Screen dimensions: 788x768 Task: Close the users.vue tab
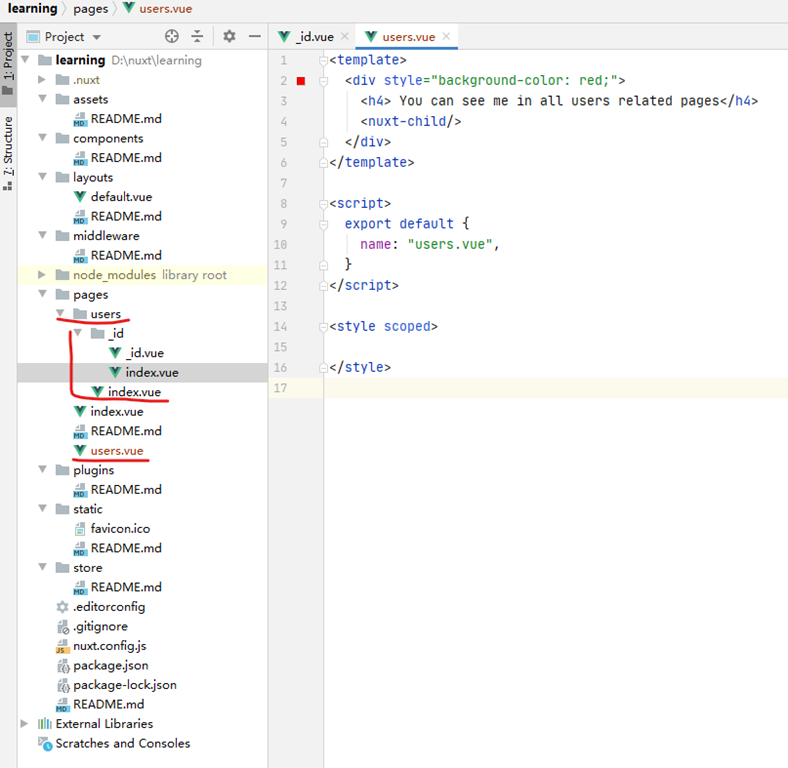[x=446, y=36]
